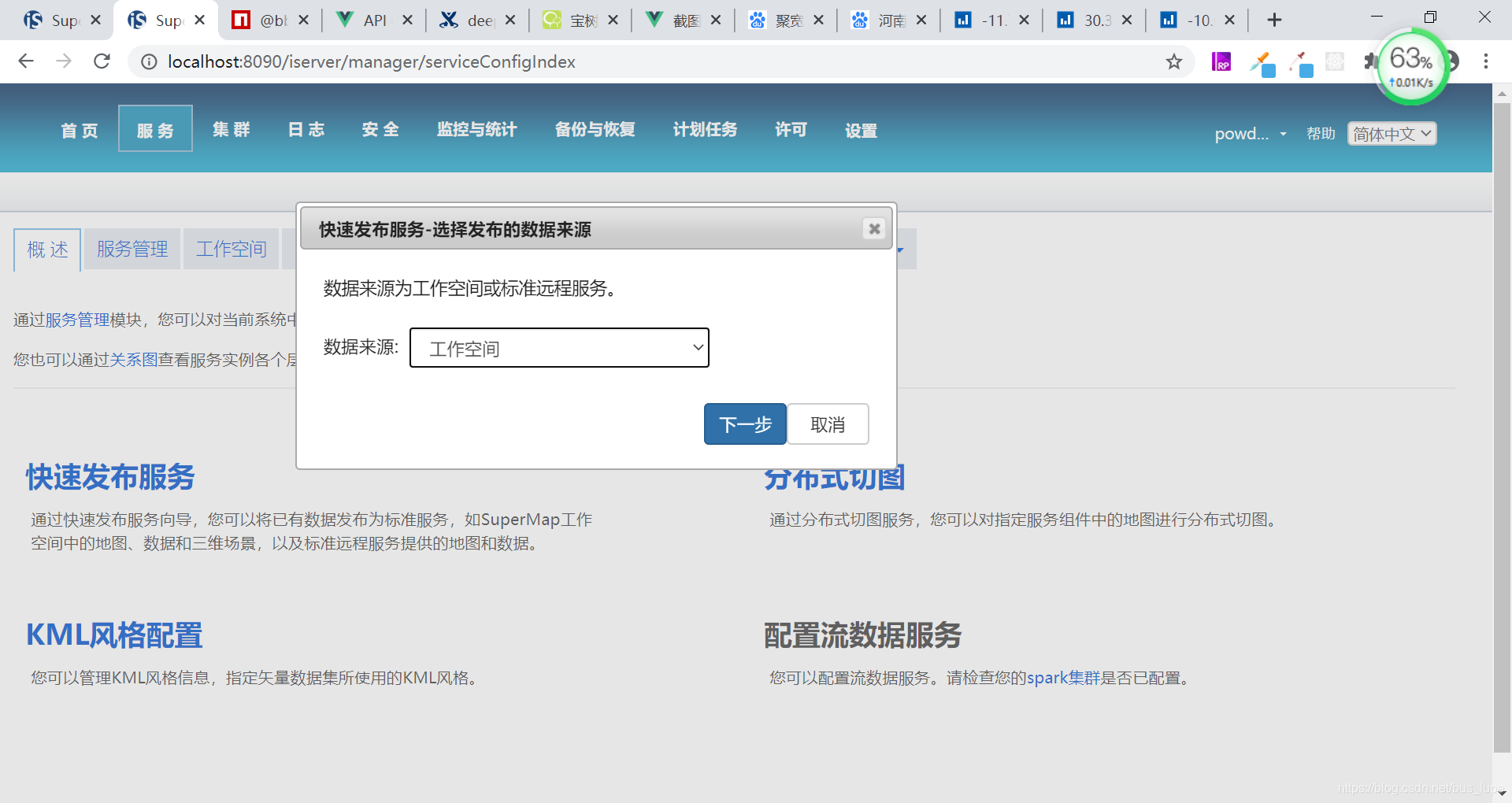The width and height of the screenshot is (1512, 803).
Task: Open the 许可 navigation item
Action: [791, 129]
